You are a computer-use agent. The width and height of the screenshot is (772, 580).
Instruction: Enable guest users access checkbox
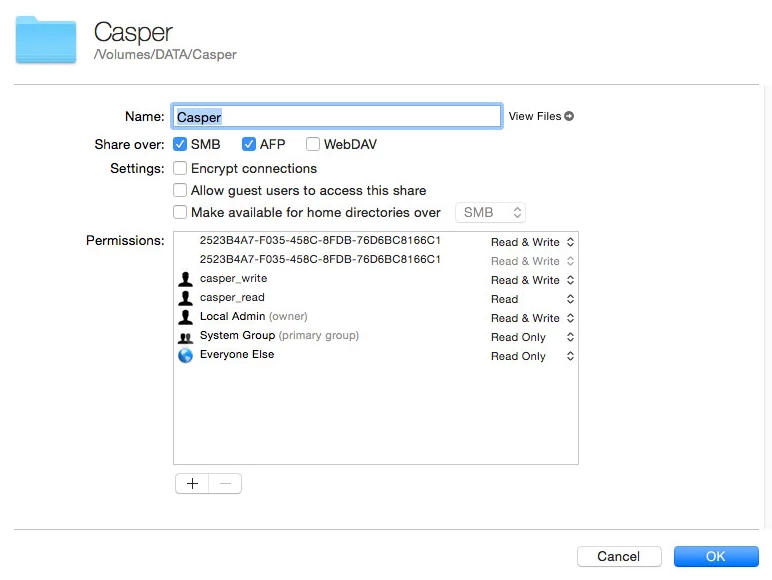click(180, 190)
